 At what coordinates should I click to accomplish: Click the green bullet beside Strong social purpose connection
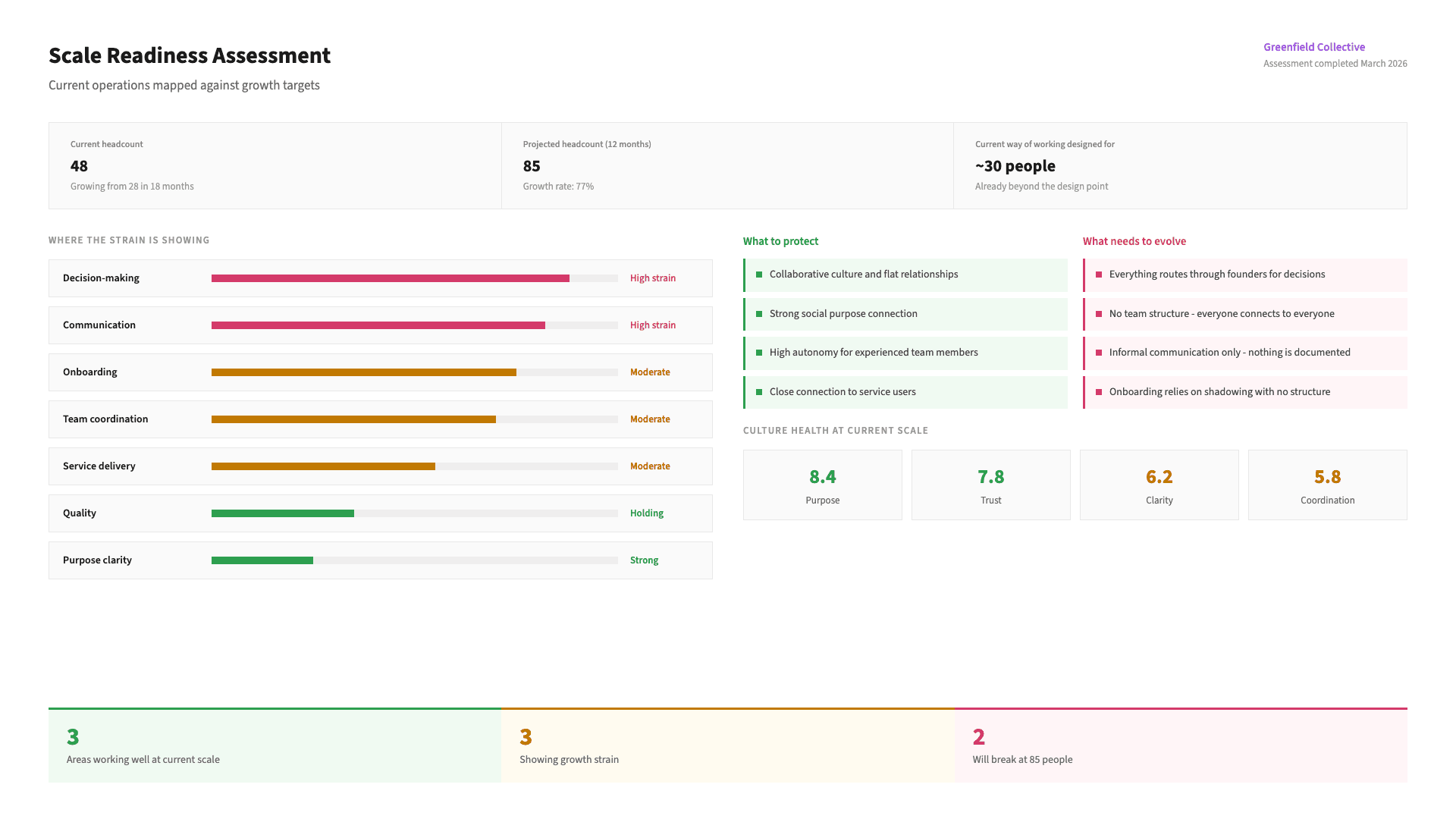[759, 314]
